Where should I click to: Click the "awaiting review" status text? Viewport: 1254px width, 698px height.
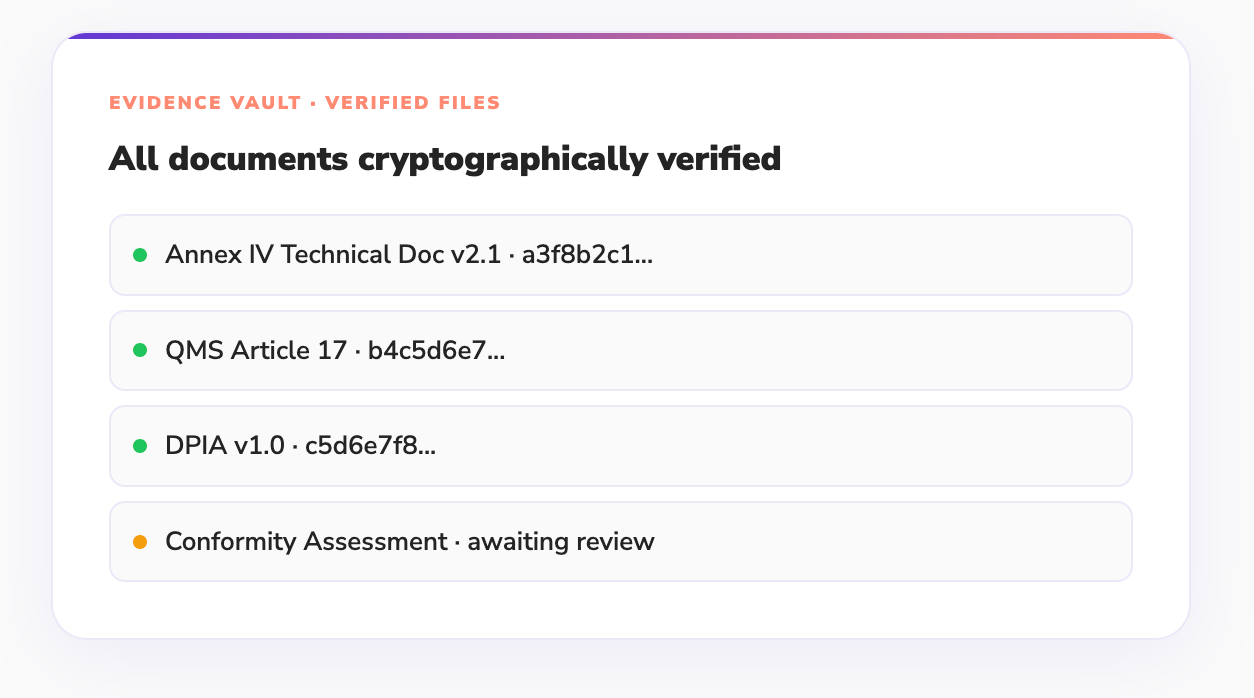[x=561, y=542]
